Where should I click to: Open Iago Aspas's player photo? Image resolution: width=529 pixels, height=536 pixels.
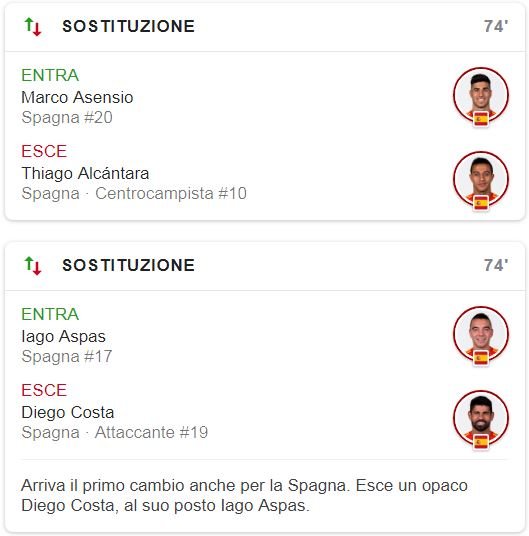pyautogui.click(x=481, y=334)
